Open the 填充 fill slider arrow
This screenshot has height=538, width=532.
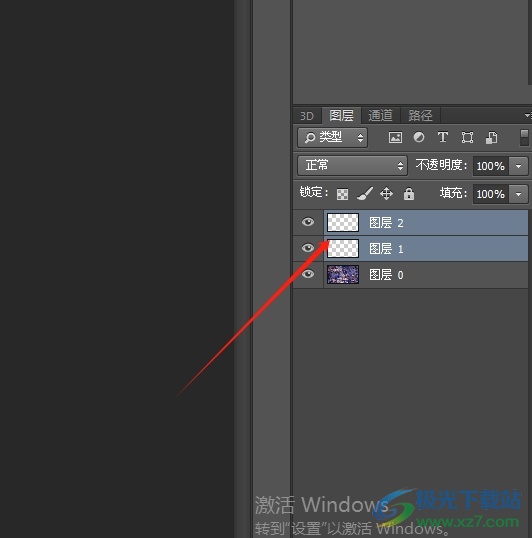coord(519,194)
